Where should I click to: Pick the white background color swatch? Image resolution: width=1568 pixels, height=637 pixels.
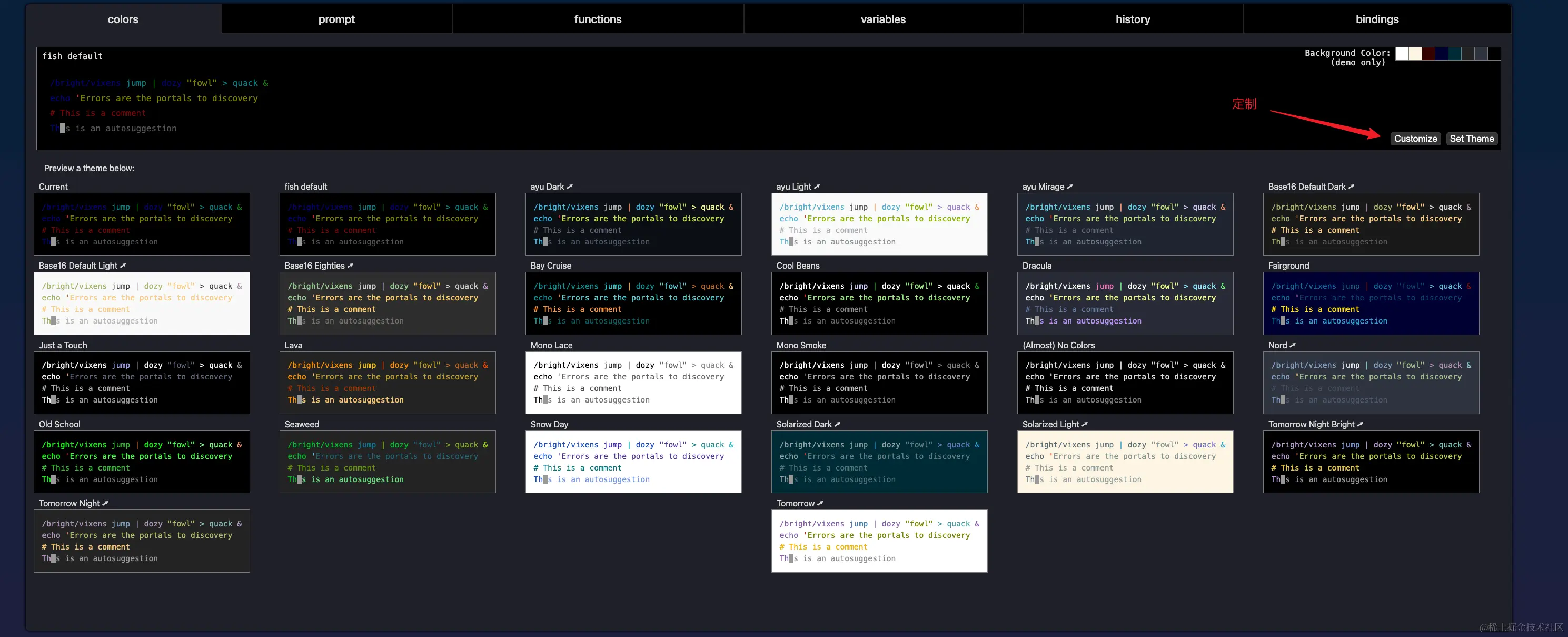click(x=1402, y=54)
